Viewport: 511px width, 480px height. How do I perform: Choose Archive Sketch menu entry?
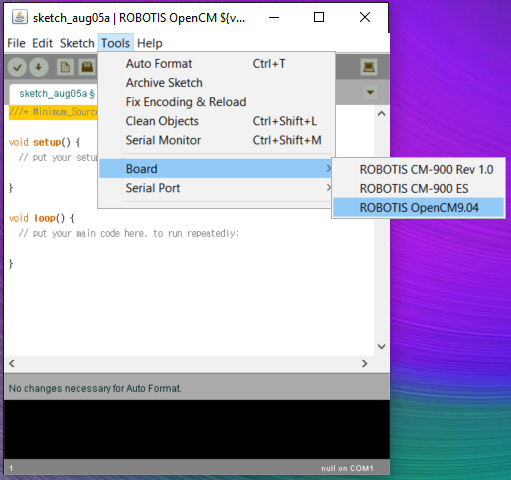164,83
